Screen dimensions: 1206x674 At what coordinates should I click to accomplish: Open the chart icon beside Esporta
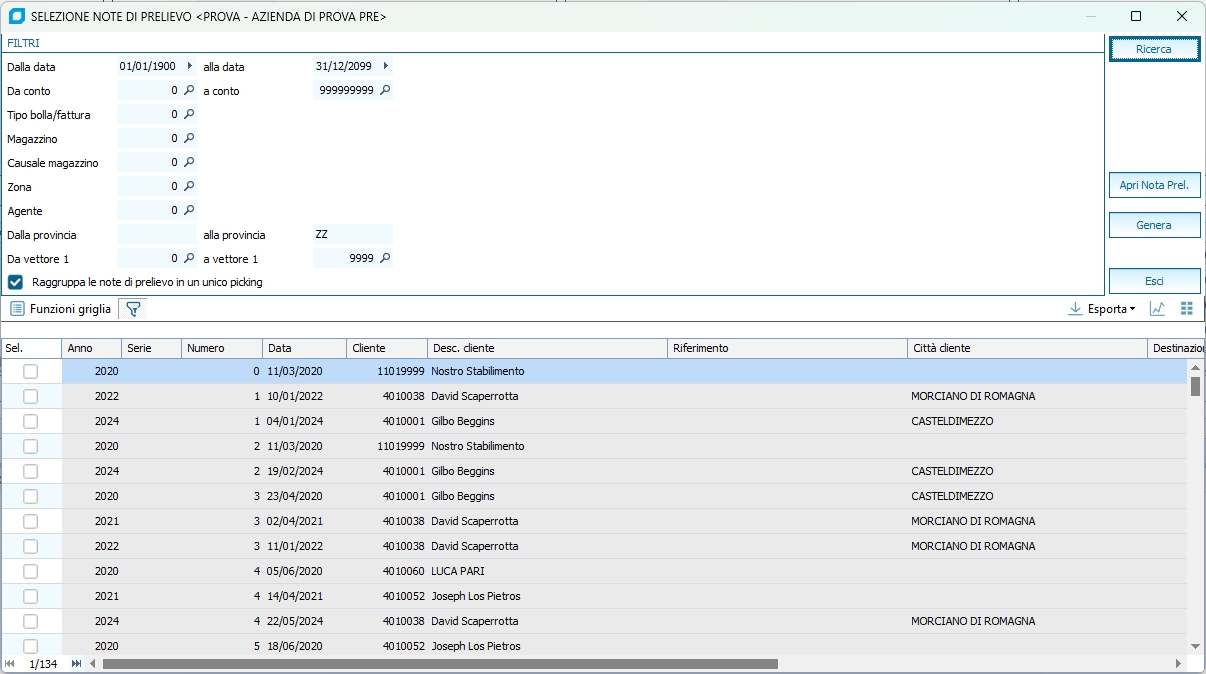click(x=1157, y=309)
